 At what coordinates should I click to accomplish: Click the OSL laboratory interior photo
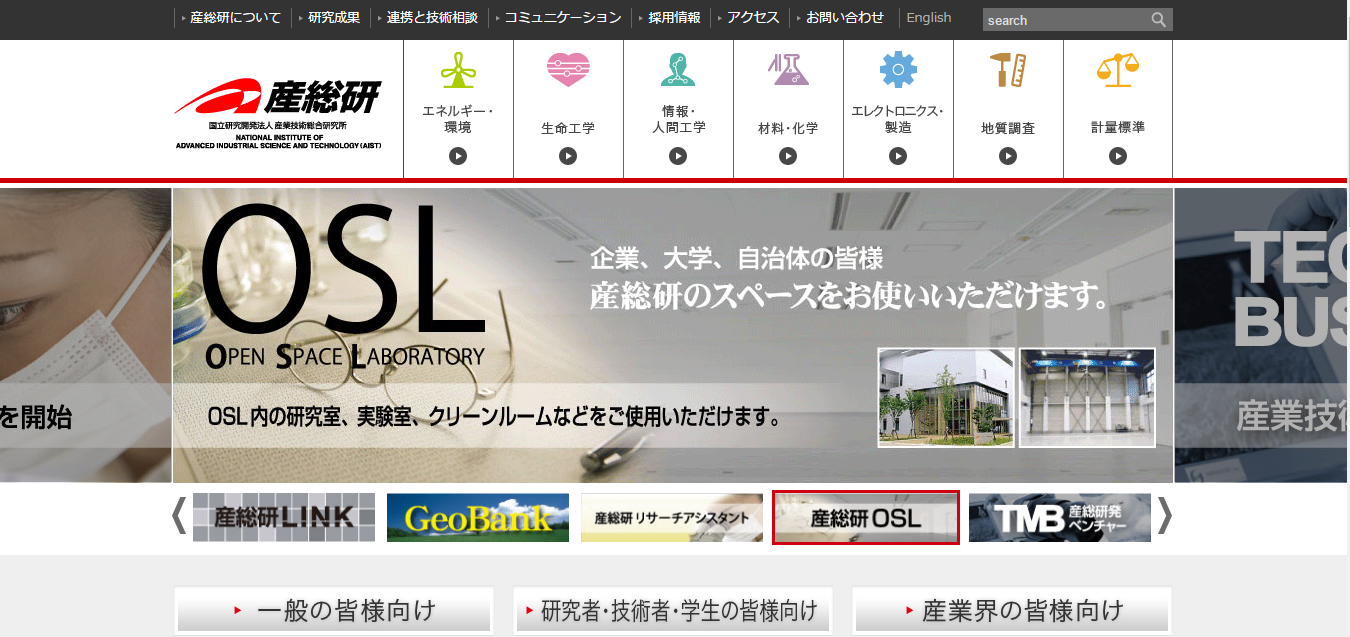pyautogui.click(x=1087, y=397)
